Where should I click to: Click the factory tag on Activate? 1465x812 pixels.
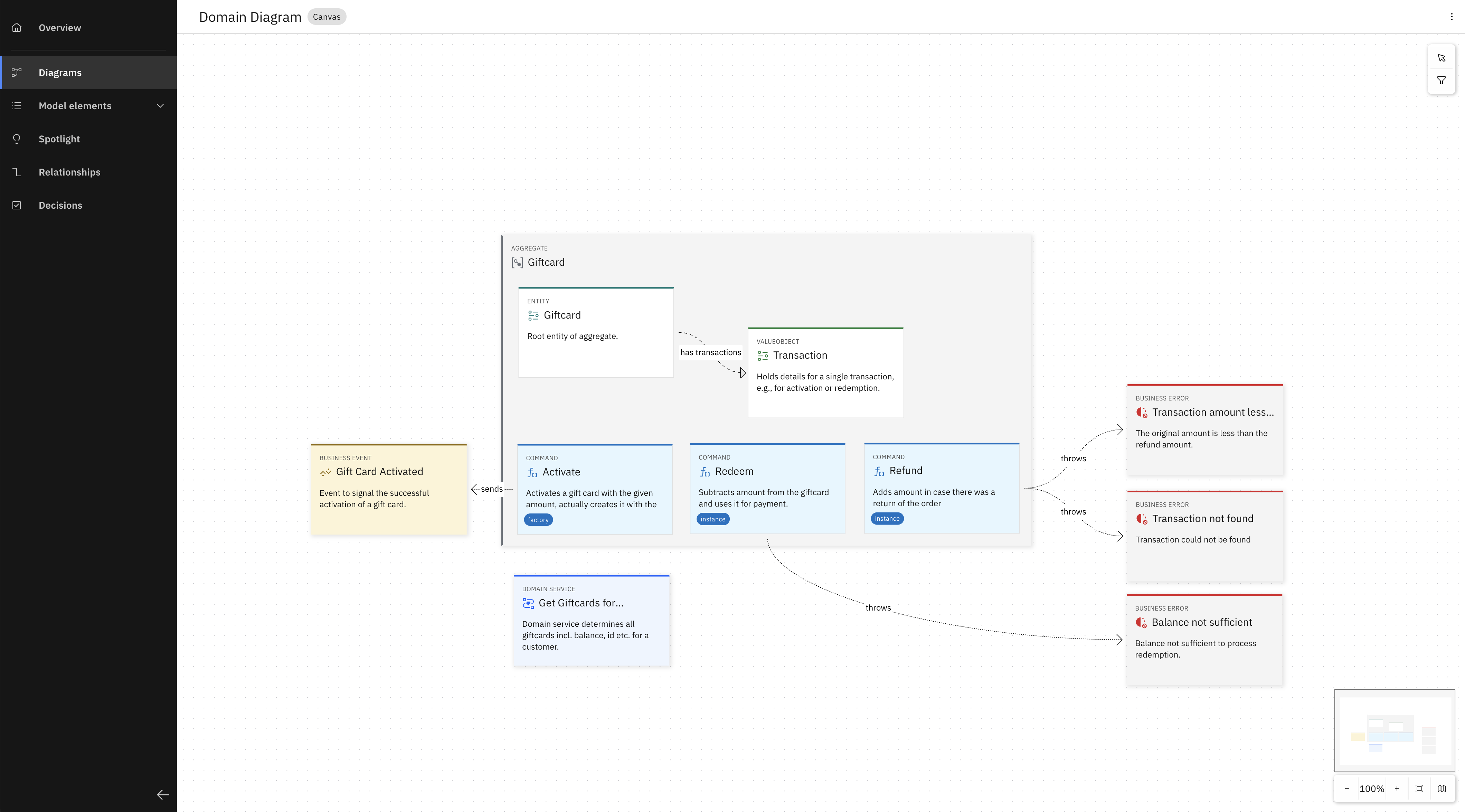tap(538, 520)
